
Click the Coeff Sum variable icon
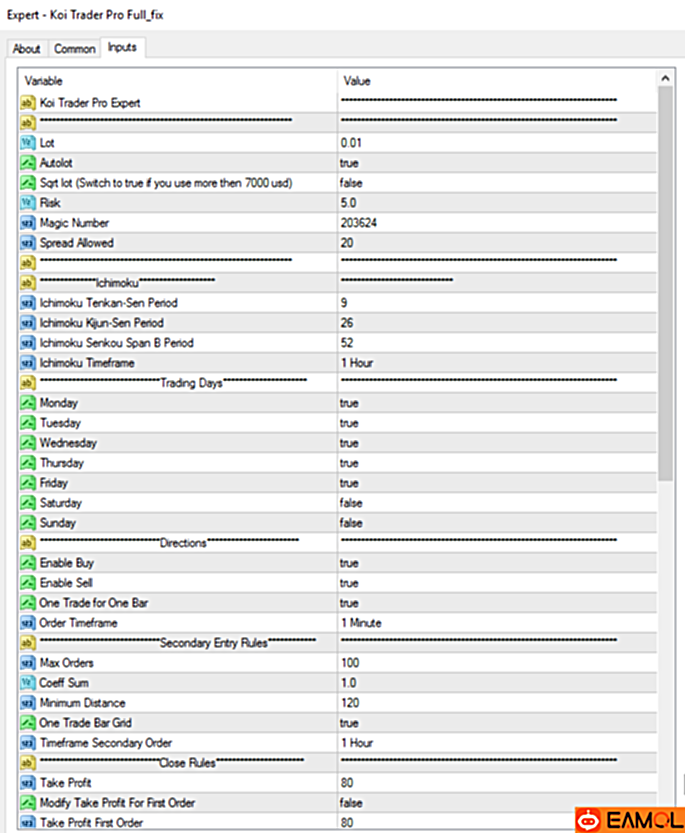28,683
